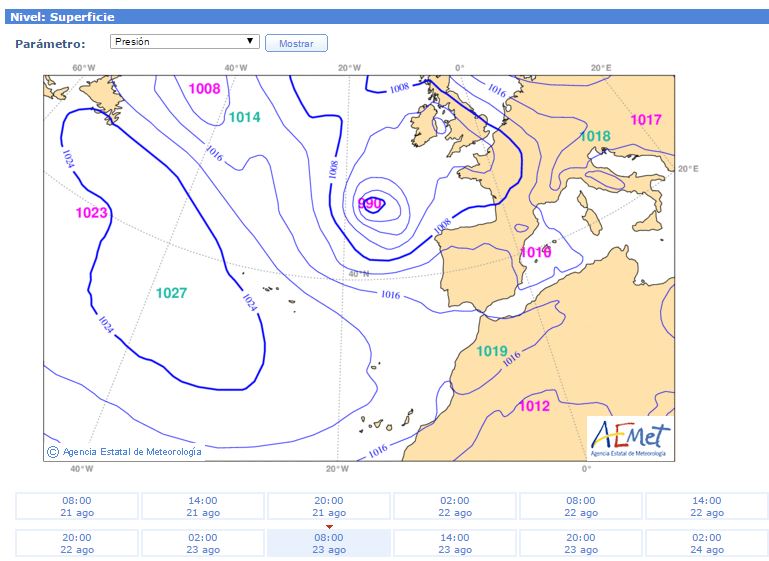This screenshot has height=561, width=769.
Task: Click the red triangle time marker
Action: (x=328, y=526)
